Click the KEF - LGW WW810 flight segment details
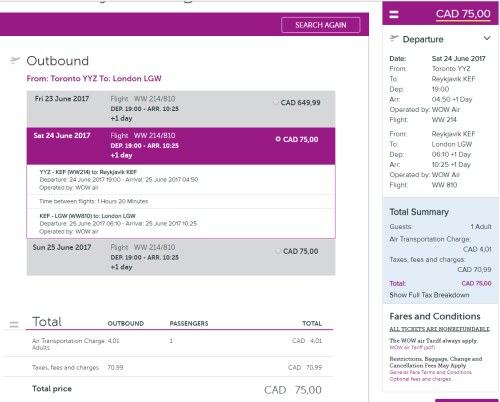The image size is (500, 402). point(181,223)
